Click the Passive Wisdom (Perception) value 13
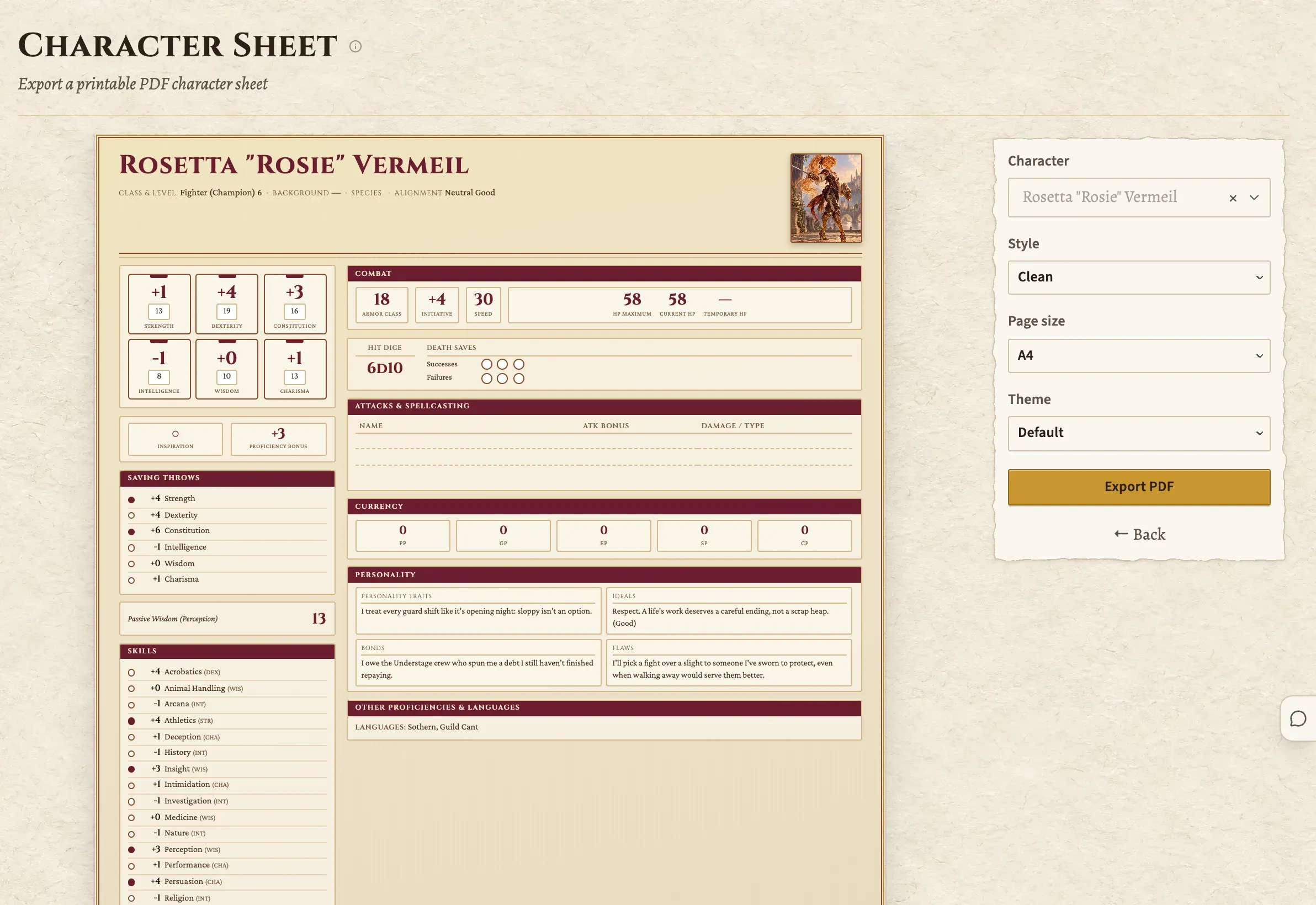Screen dimensions: 1316x905 319,618
